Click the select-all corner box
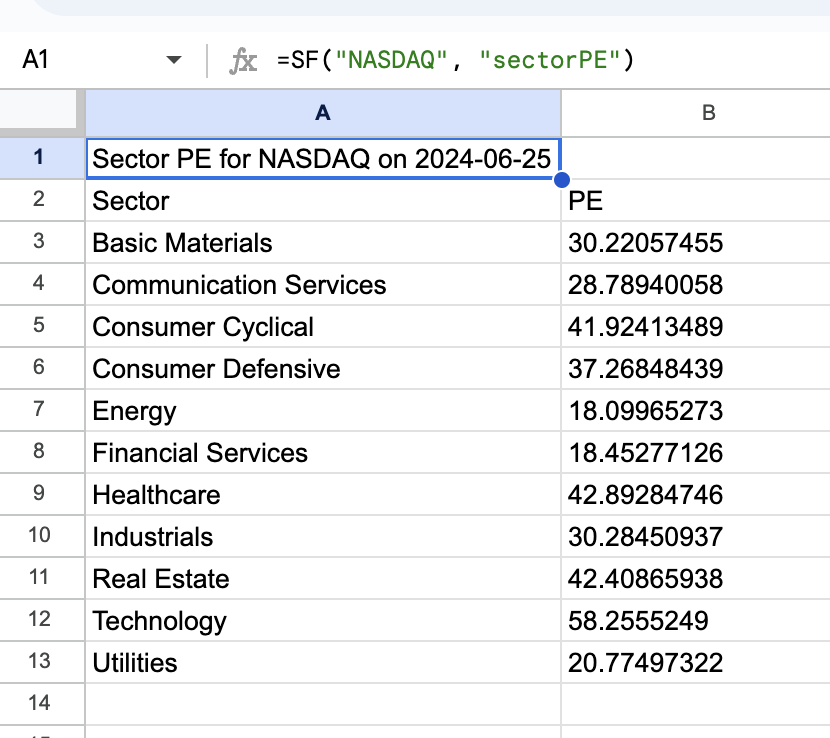The width and height of the screenshot is (830, 738). pyautogui.click(x=40, y=111)
